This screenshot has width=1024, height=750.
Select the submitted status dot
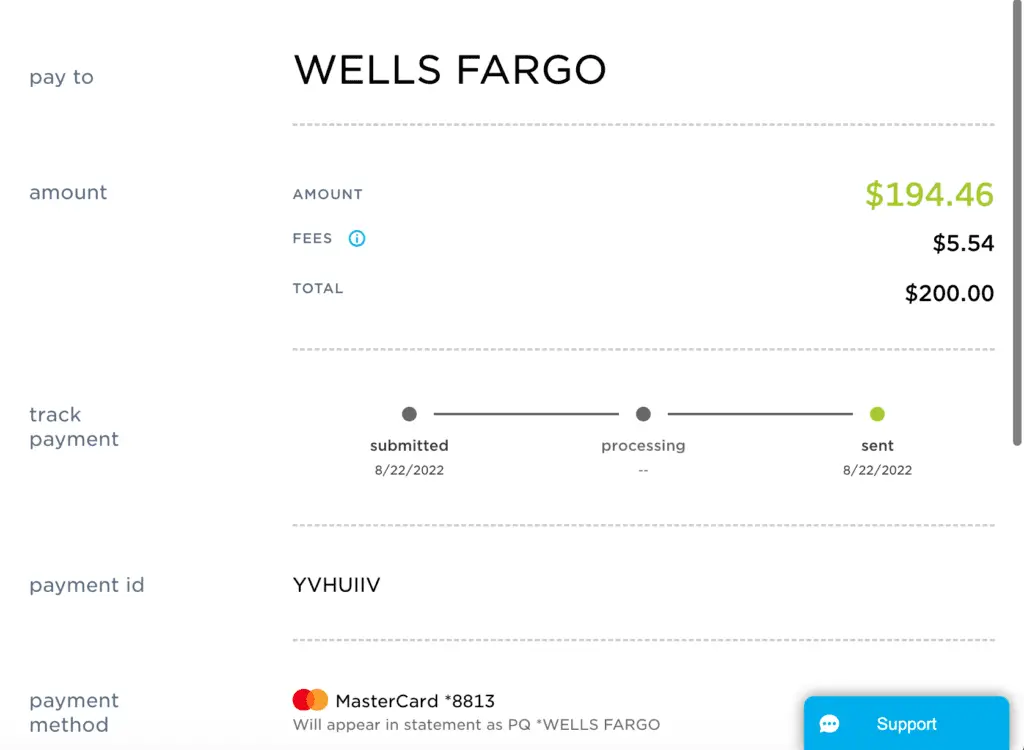[x=409, y=414]
